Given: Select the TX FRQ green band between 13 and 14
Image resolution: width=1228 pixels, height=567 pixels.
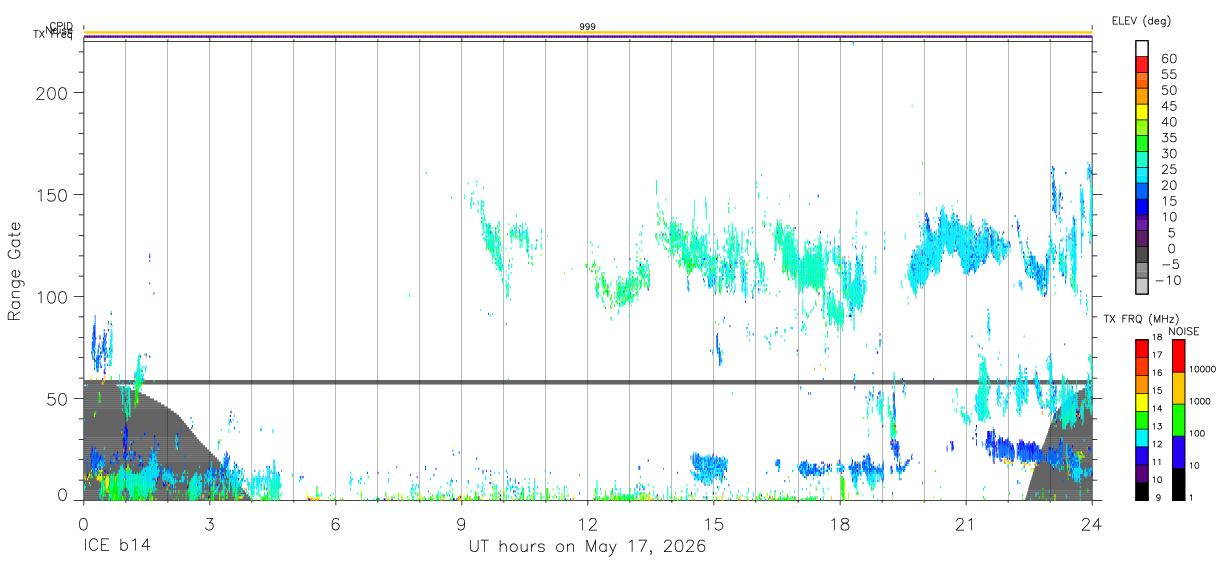Looking at the screenshot, I should coord(1142,420).
